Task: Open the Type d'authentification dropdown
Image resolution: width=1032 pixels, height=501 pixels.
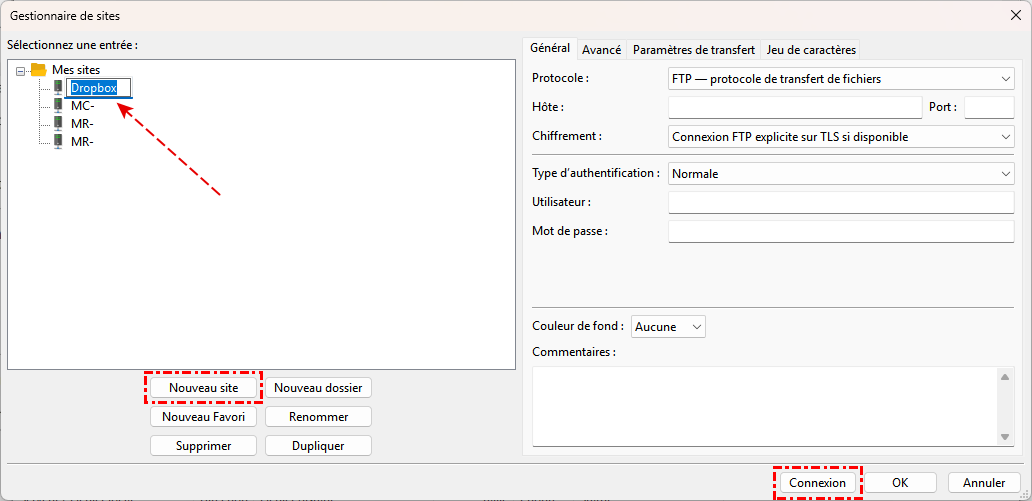Action: tap(841, 174)
